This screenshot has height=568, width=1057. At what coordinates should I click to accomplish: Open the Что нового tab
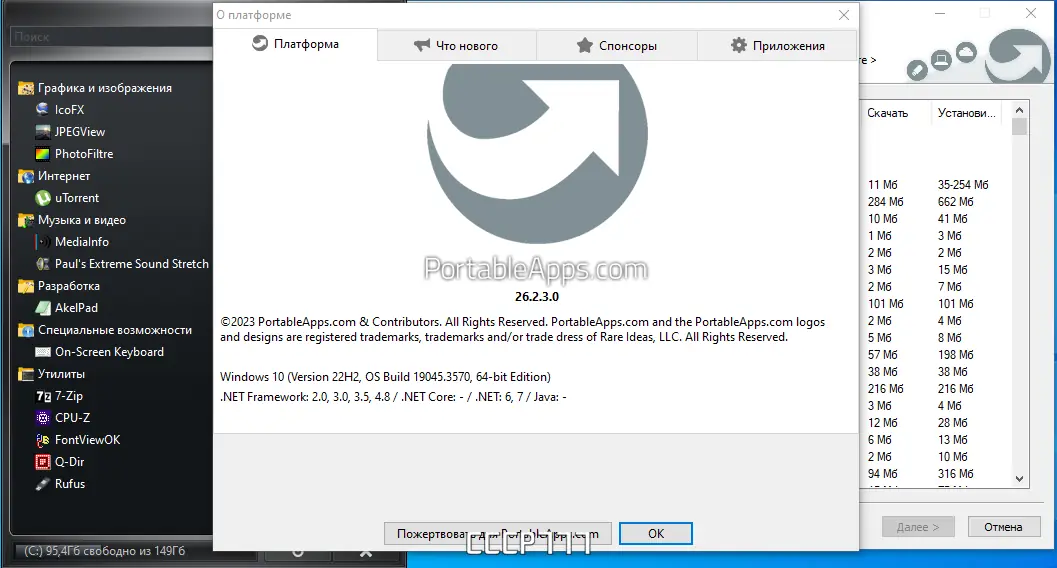(x=456, y=46)
